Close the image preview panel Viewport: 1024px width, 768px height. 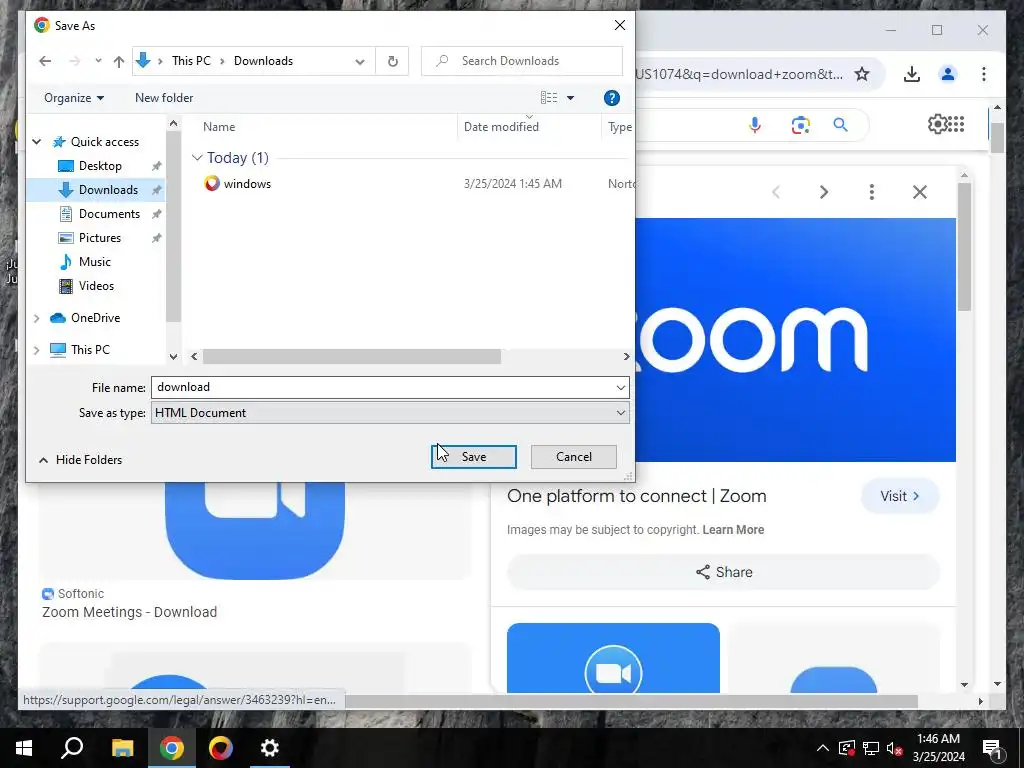[920, 192]
